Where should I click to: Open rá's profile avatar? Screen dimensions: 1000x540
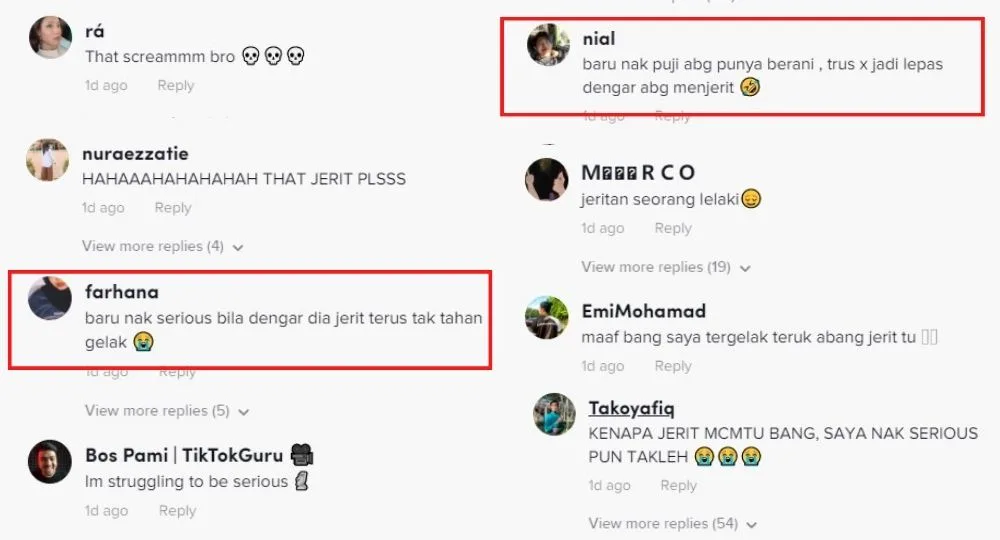50,38
